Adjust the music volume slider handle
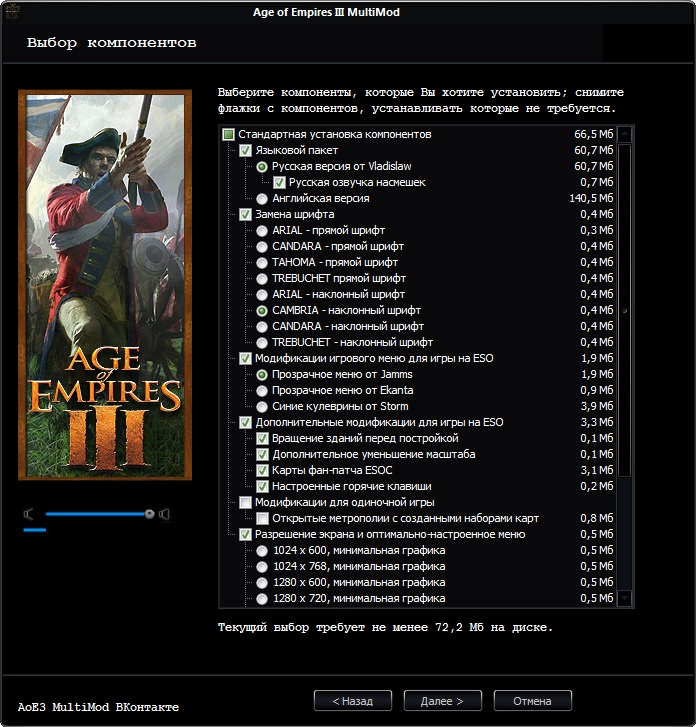Screen dimensions: 696x727 [149, 514]
